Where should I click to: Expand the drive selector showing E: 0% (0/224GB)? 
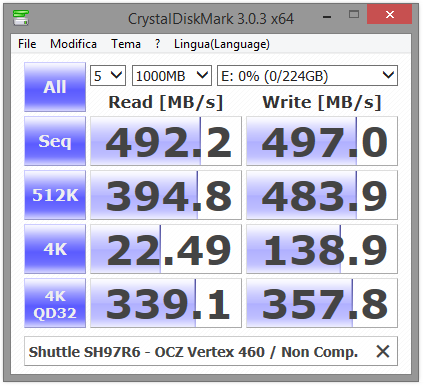(x=307, y=76)
